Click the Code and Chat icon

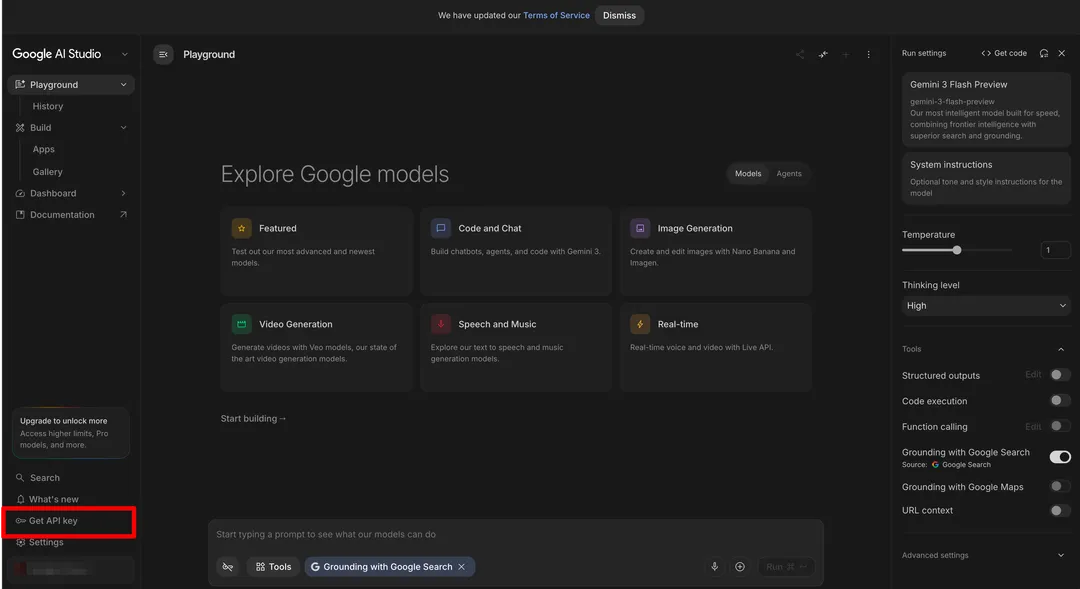coord(441,228)
